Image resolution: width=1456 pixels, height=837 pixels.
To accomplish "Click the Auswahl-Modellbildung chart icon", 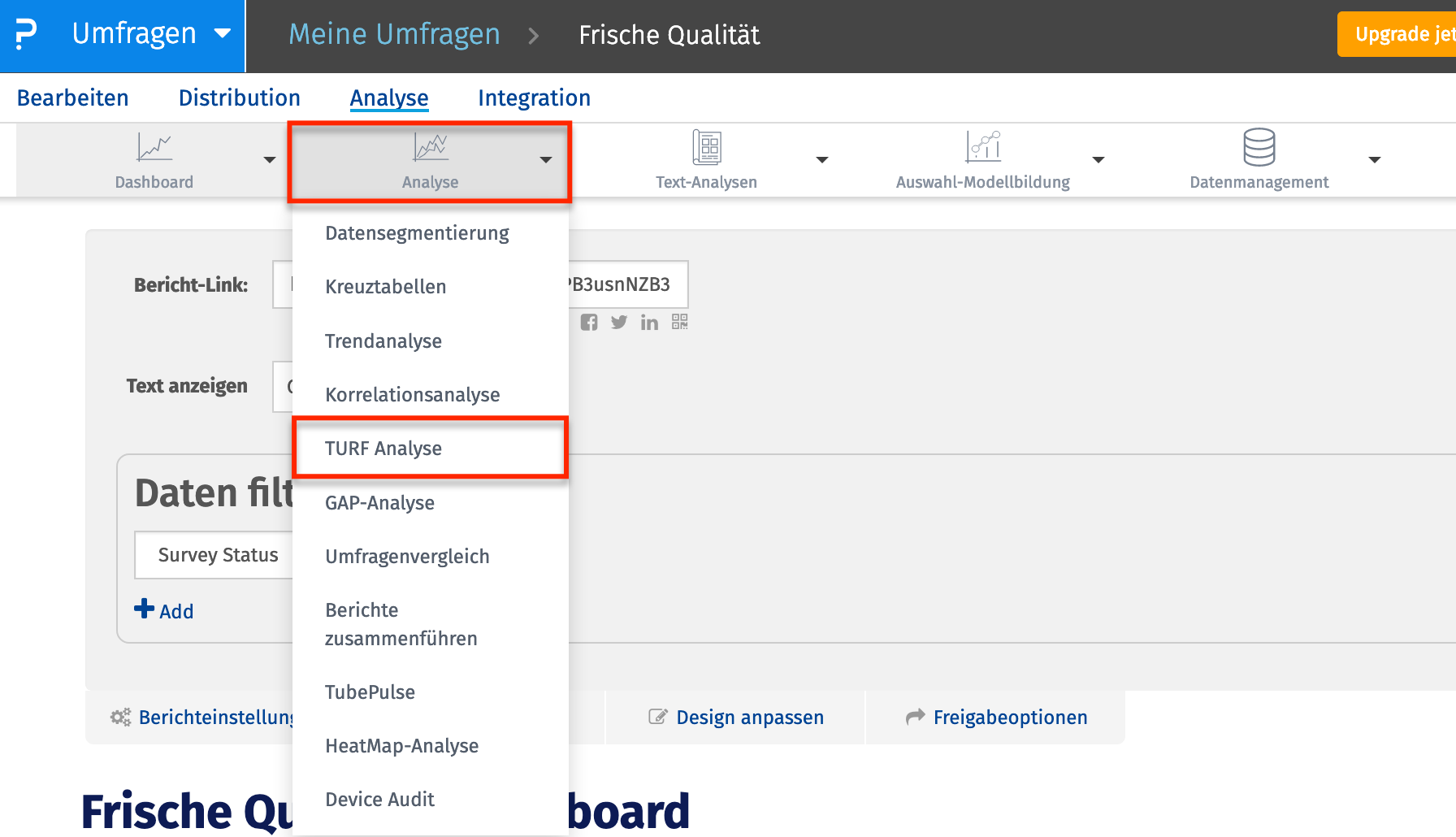I will tap(982, 147).
